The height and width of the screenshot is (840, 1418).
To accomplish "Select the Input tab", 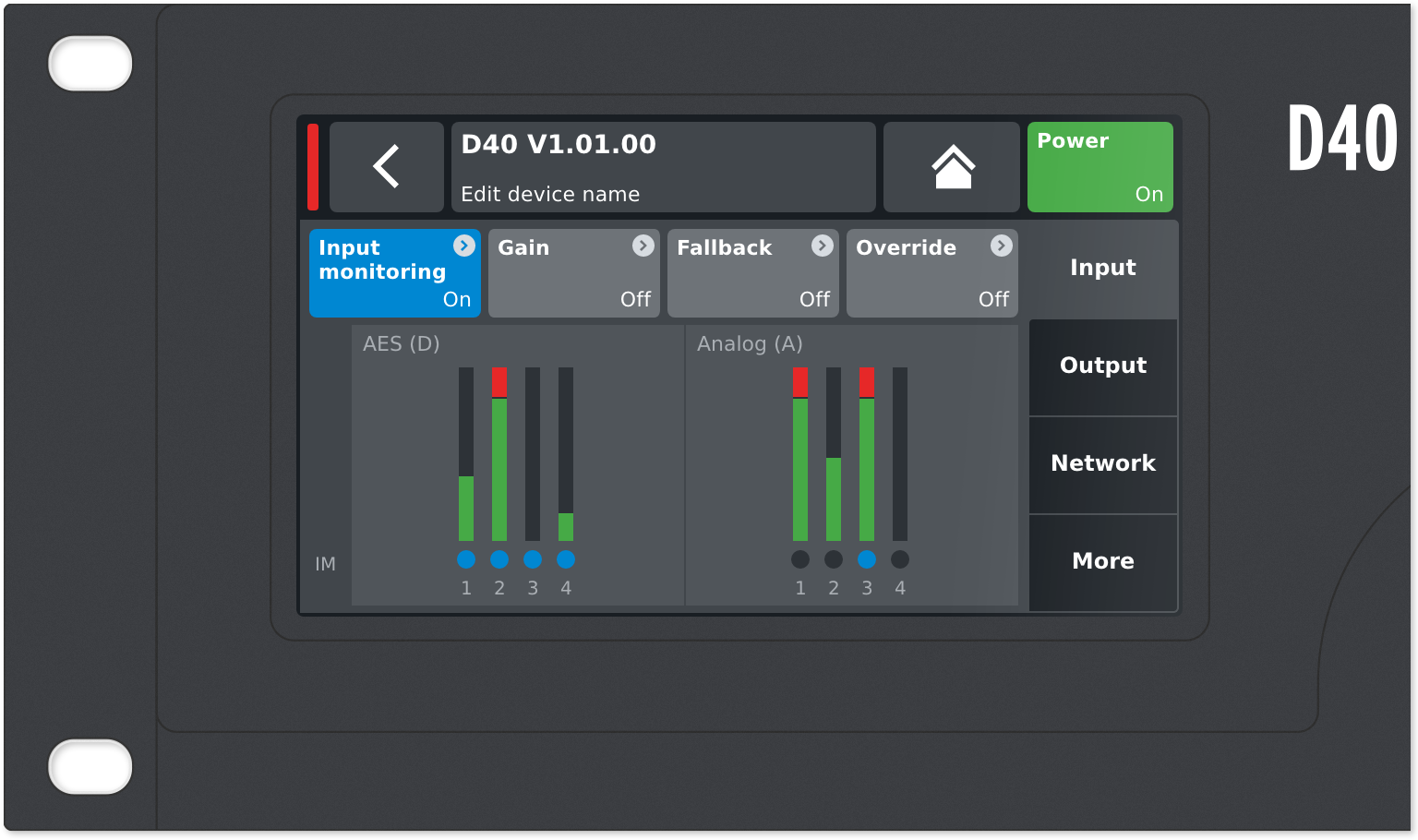I will (x=1103, y=268).
